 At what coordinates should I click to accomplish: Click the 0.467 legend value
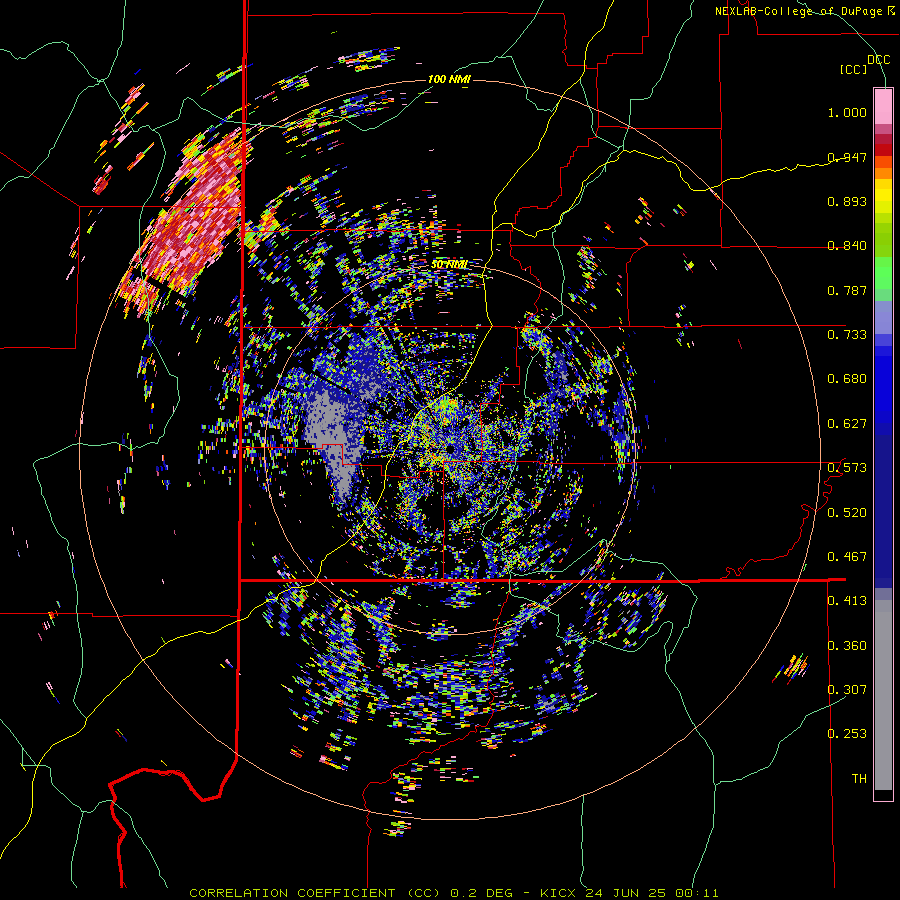[847, 557]
